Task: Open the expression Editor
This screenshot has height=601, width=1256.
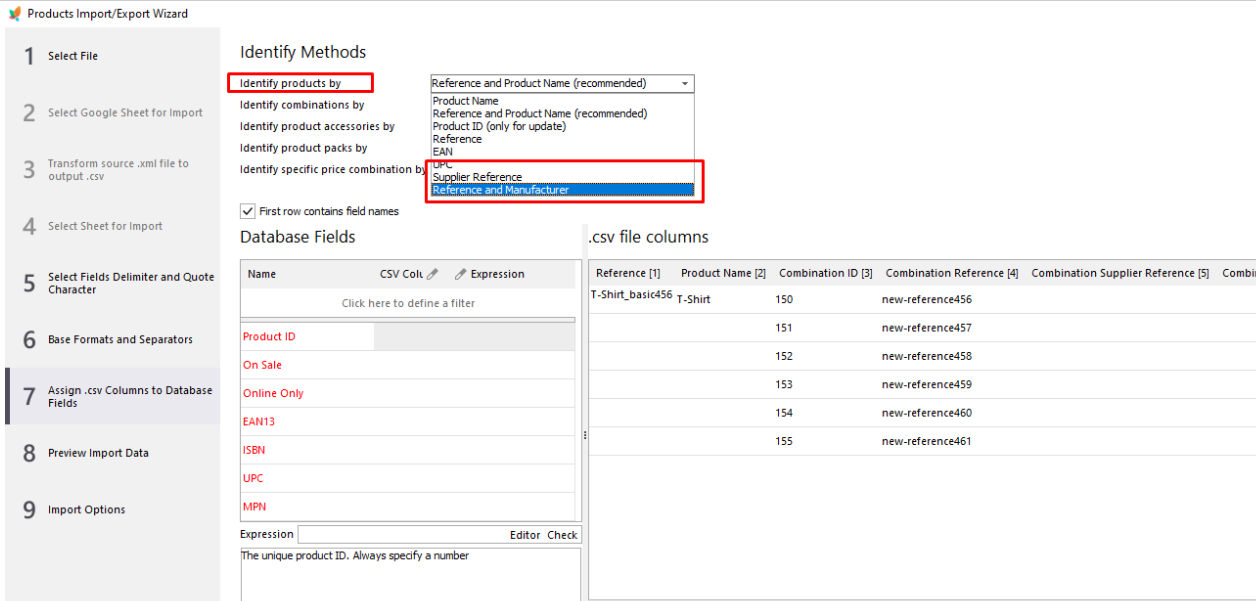Action: [525, 535]
